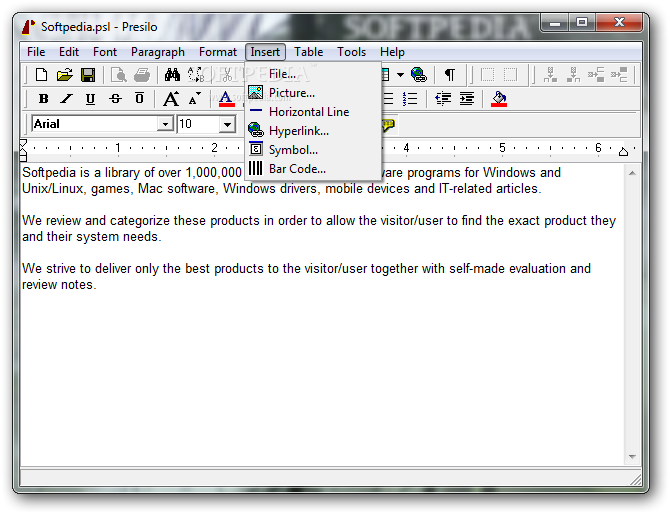Choose Symbol... from the Insert menu
The width and height of the screenshot is (670, 514).
click(x=313, y=150)
